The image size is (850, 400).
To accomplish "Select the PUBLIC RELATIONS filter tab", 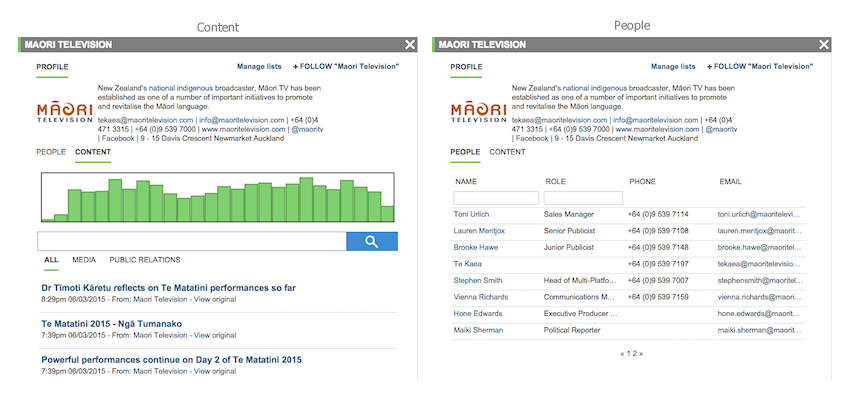I will pyautogui.click(x=145, y=260).
